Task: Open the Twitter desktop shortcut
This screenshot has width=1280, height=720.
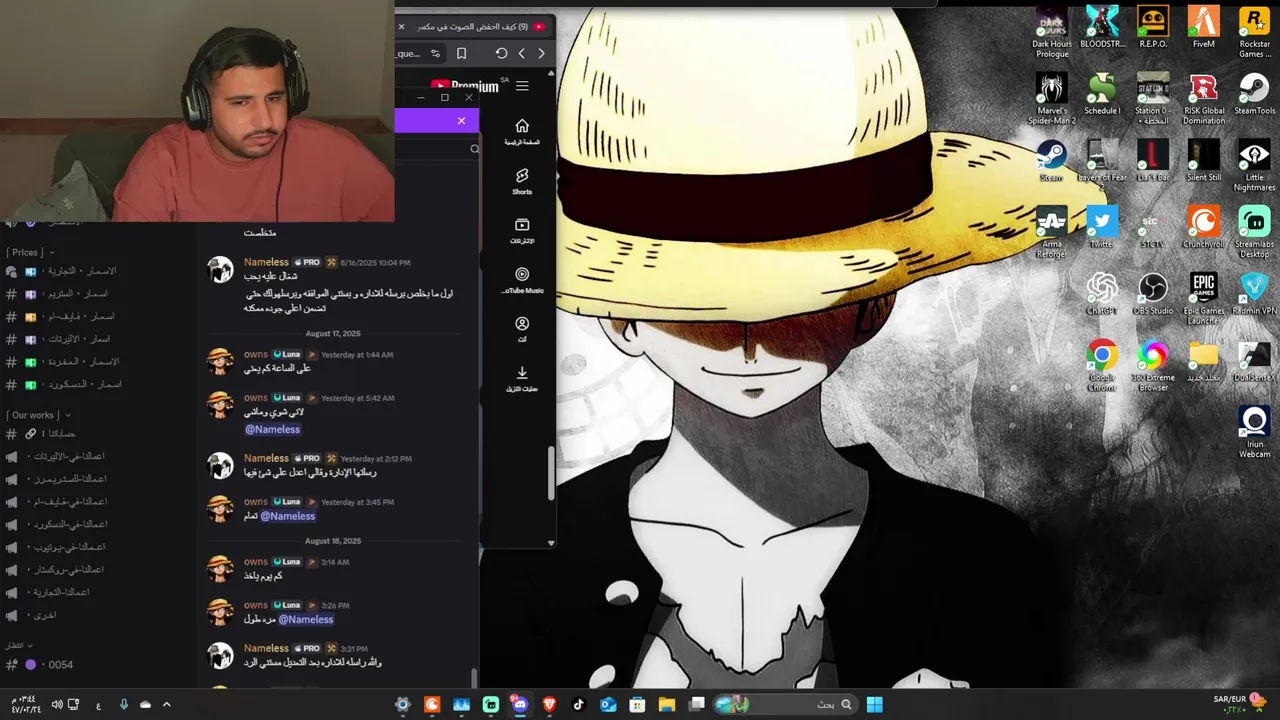Action: click(x=1102, y=227)
